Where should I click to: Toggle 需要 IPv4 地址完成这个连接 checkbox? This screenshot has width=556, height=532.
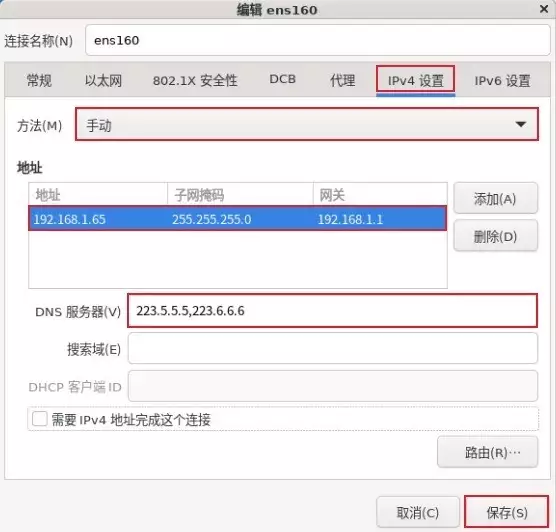point(40,419)
